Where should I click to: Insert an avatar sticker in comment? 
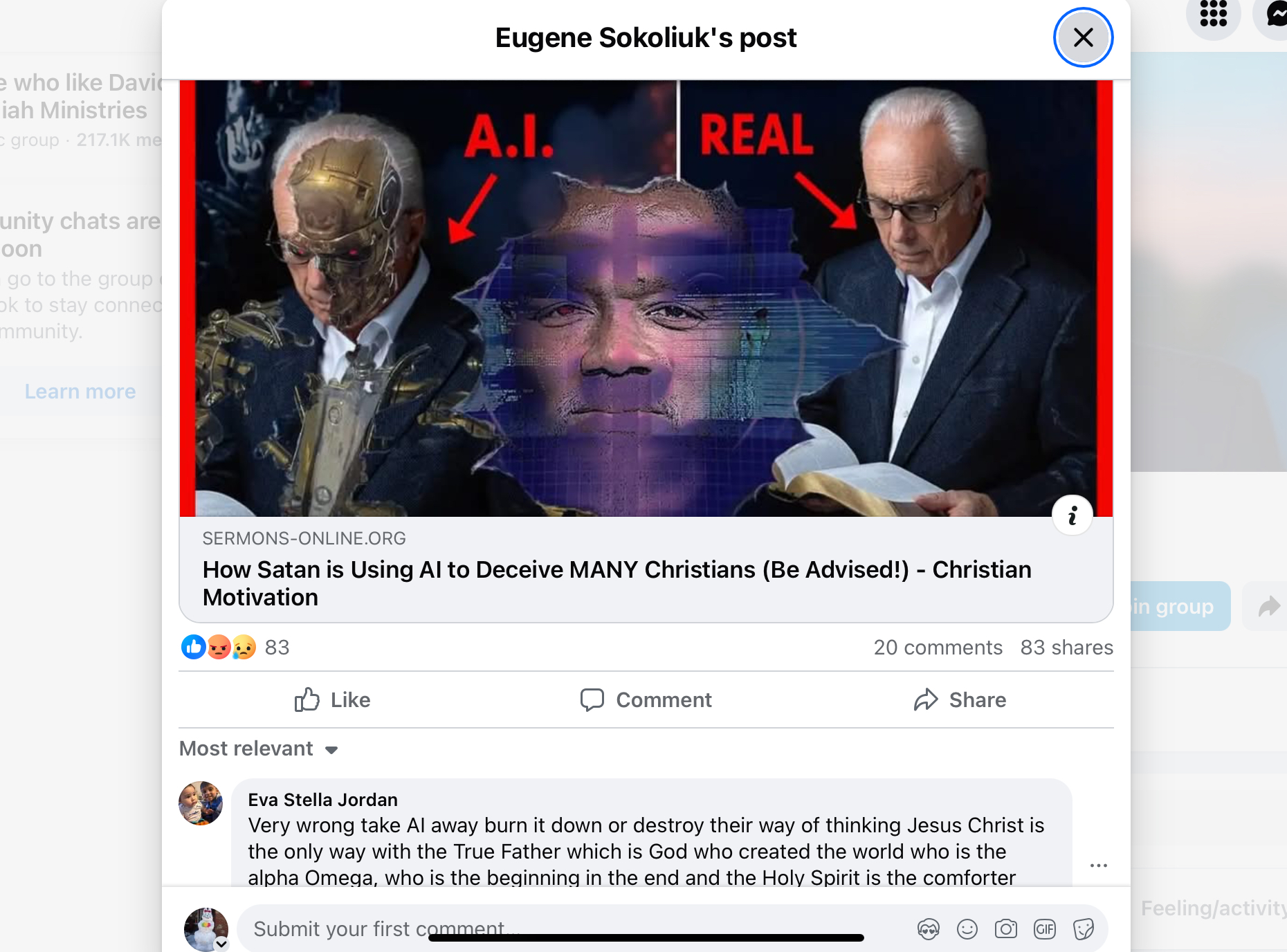929,928
